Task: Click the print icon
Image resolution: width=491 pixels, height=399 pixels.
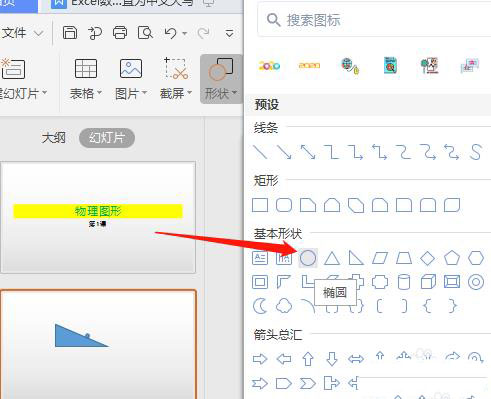Action: point(120,33)
